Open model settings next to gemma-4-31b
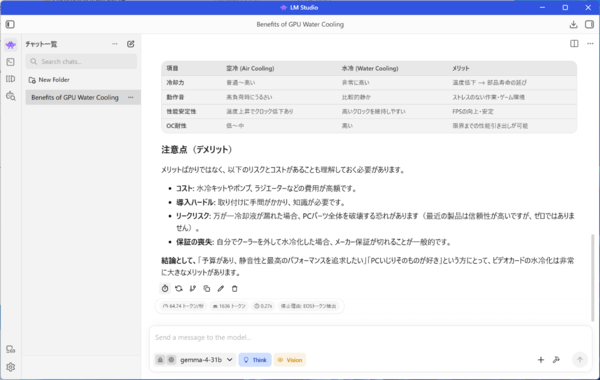 171,360
